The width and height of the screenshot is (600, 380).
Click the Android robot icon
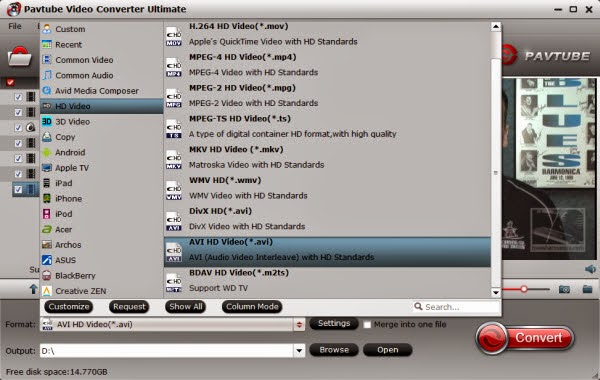[47, 152]
